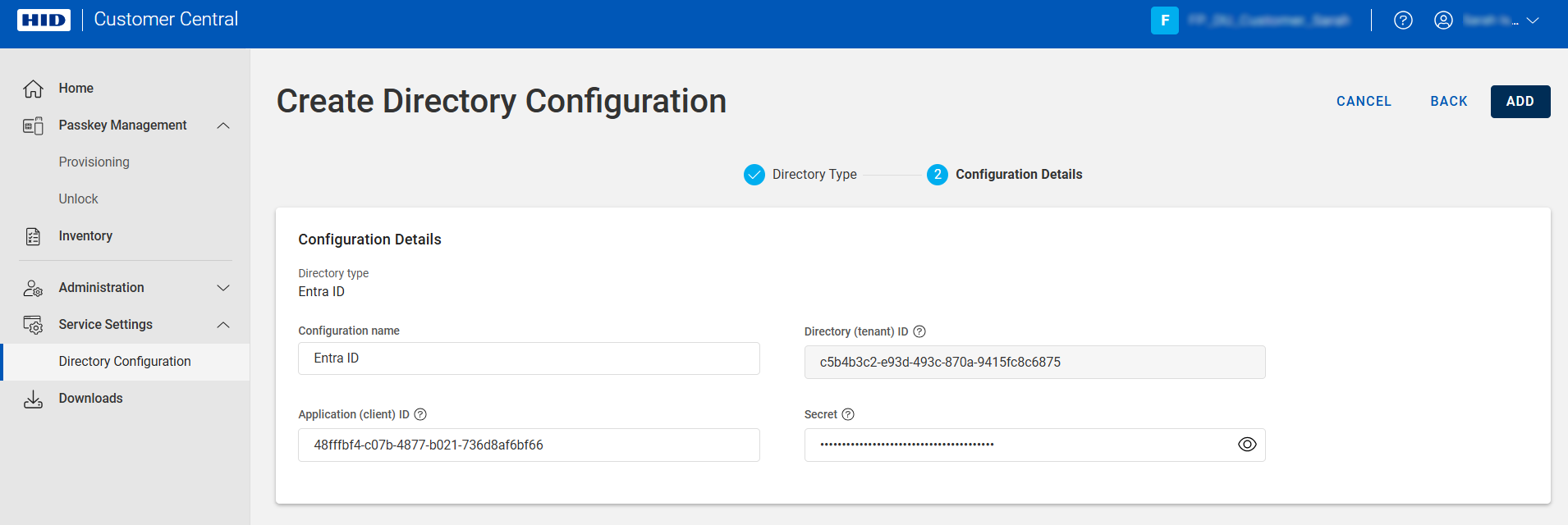Image resolution: width=1568 pixels, height=525 pixels.
Task: Show the secret using the eye icon
Action: coord(1246,445)
